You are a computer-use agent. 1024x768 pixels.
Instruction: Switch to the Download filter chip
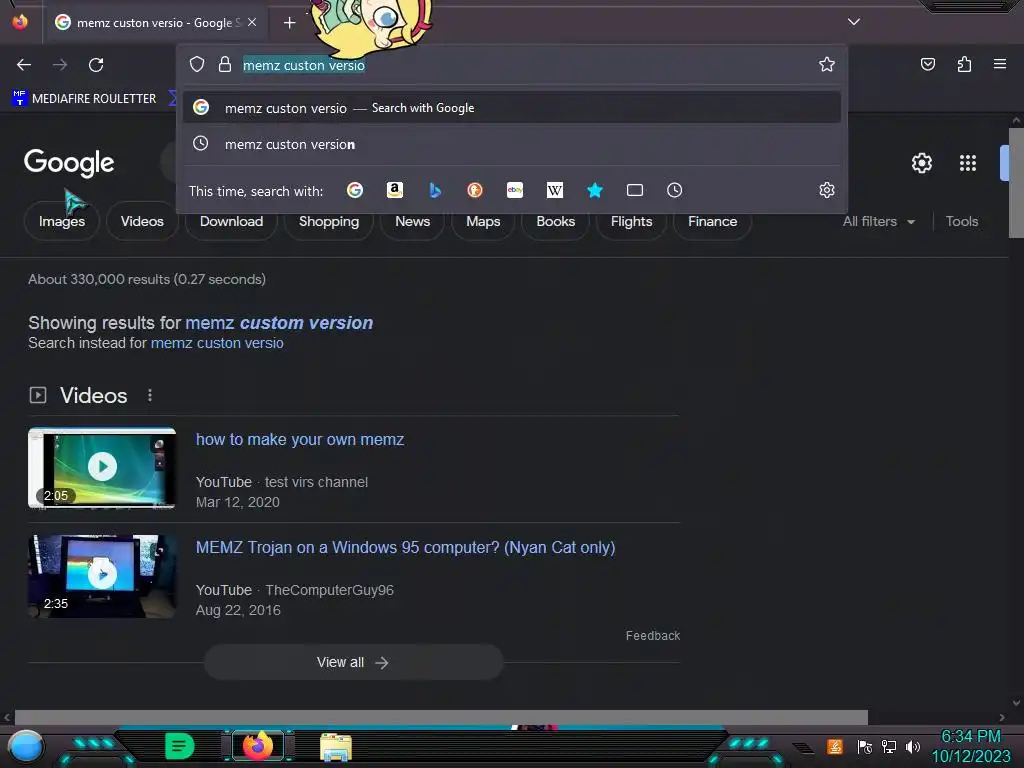point(231,221)
